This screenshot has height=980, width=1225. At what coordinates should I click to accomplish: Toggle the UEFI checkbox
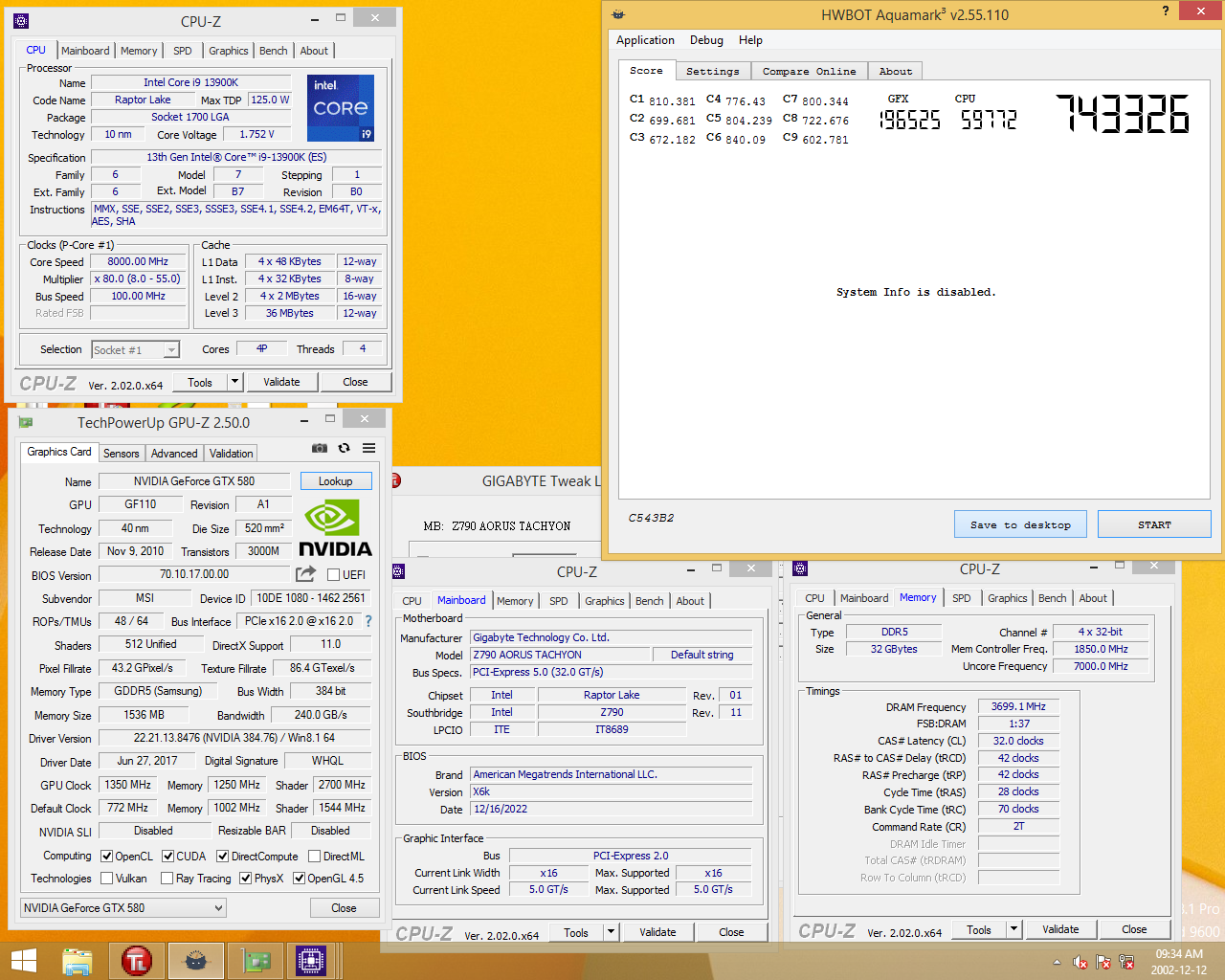click(333, 574)
